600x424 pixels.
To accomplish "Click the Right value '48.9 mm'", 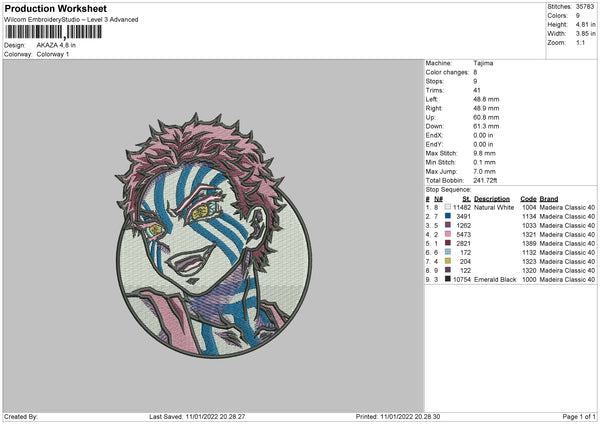I will [486, 108].
